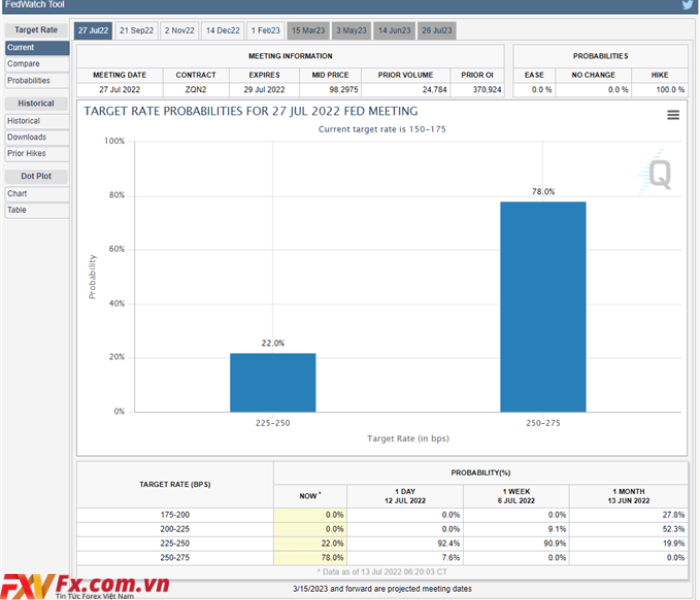The image size is (700, 600).
Task: Open Dot Plot Chart item
Action: coord(37,193)
